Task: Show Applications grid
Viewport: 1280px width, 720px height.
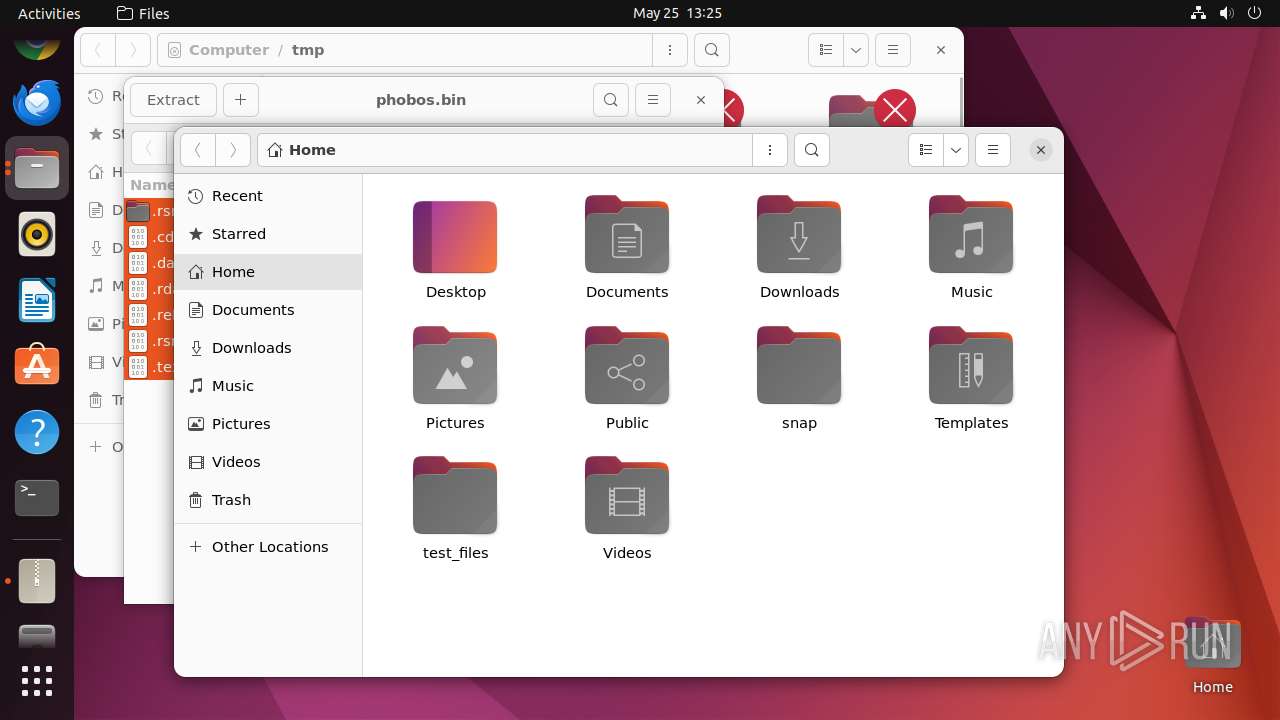Action: (x=37, y=681)
